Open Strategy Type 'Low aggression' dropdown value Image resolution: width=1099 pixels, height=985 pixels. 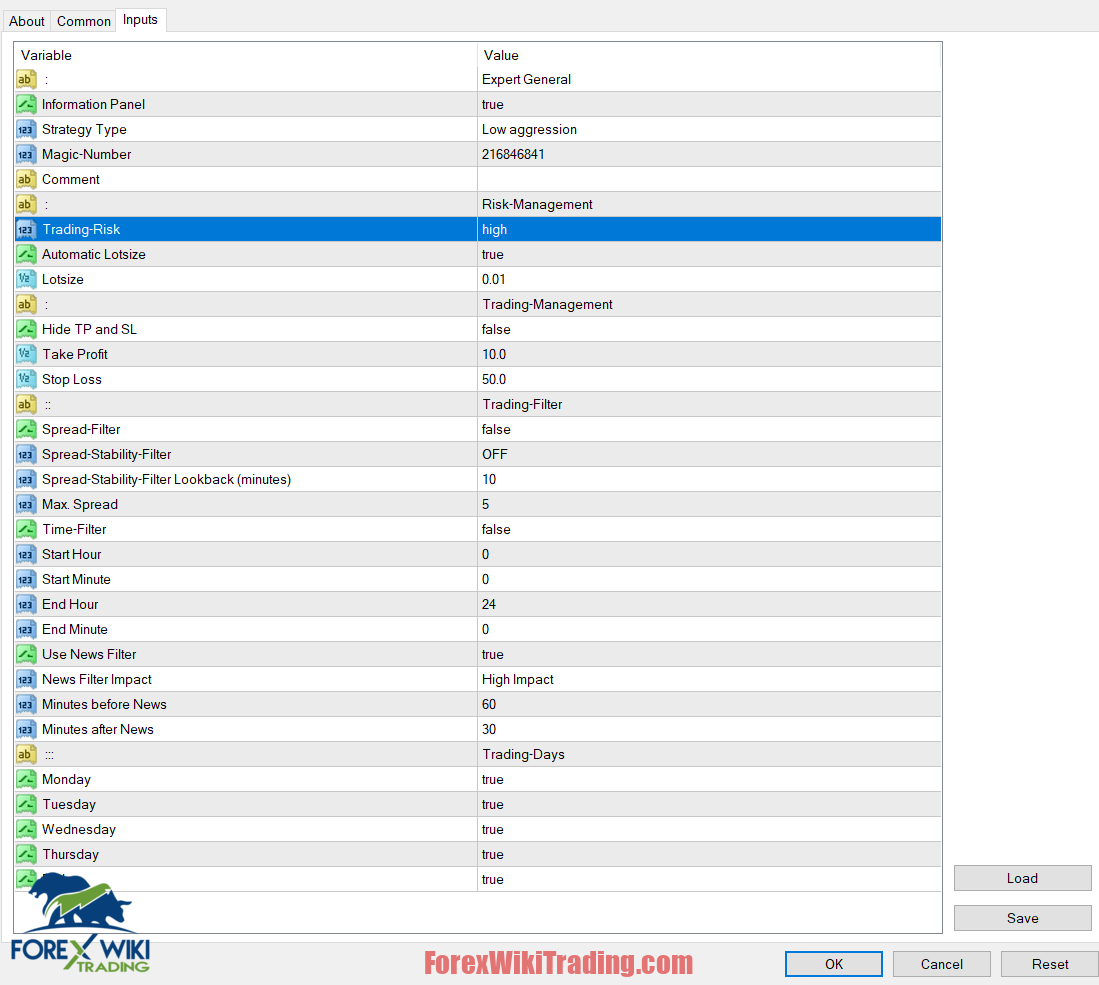pos(709,130)
